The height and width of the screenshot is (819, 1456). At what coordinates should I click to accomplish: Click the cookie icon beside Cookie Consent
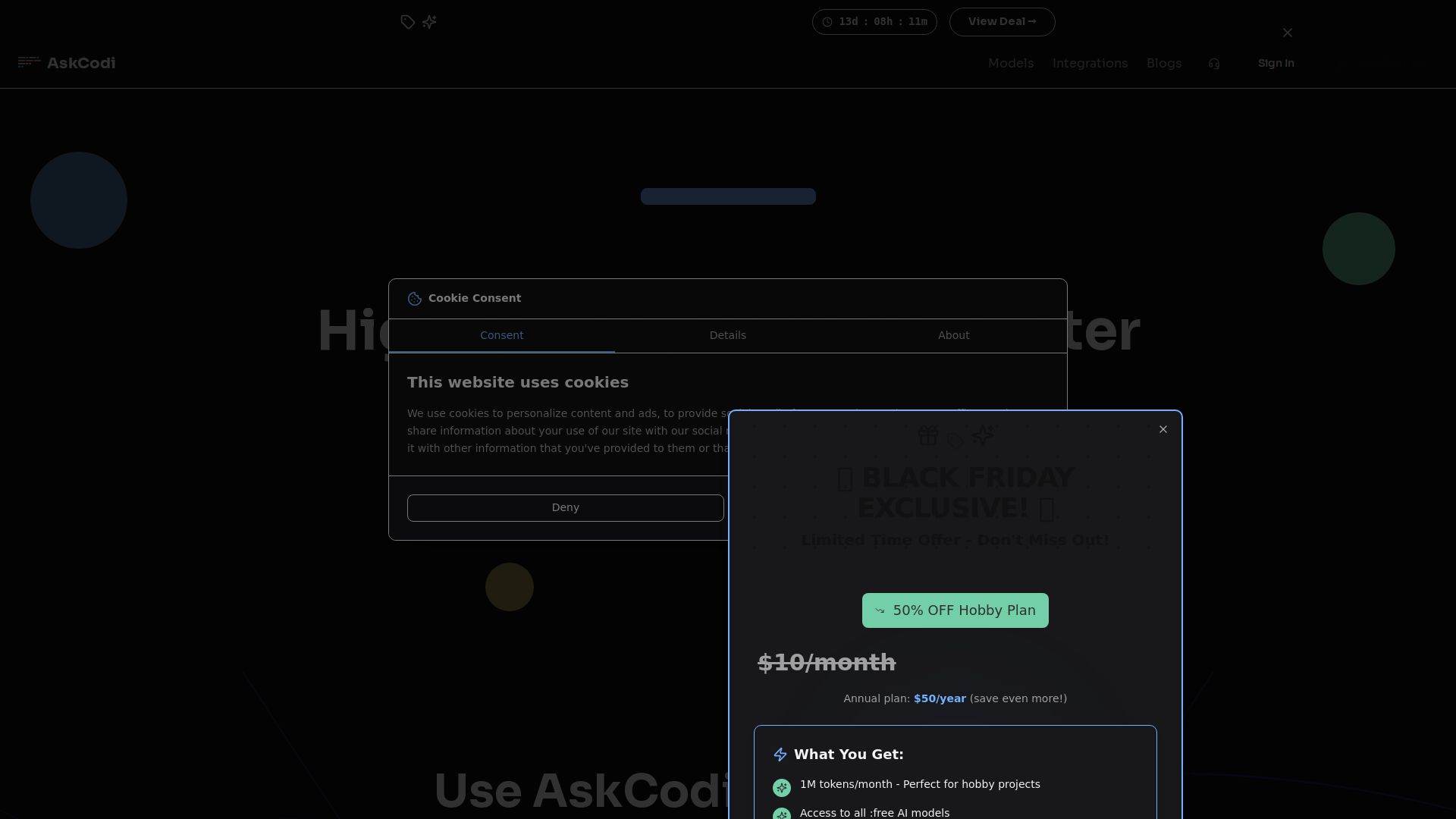pos(414,298)
